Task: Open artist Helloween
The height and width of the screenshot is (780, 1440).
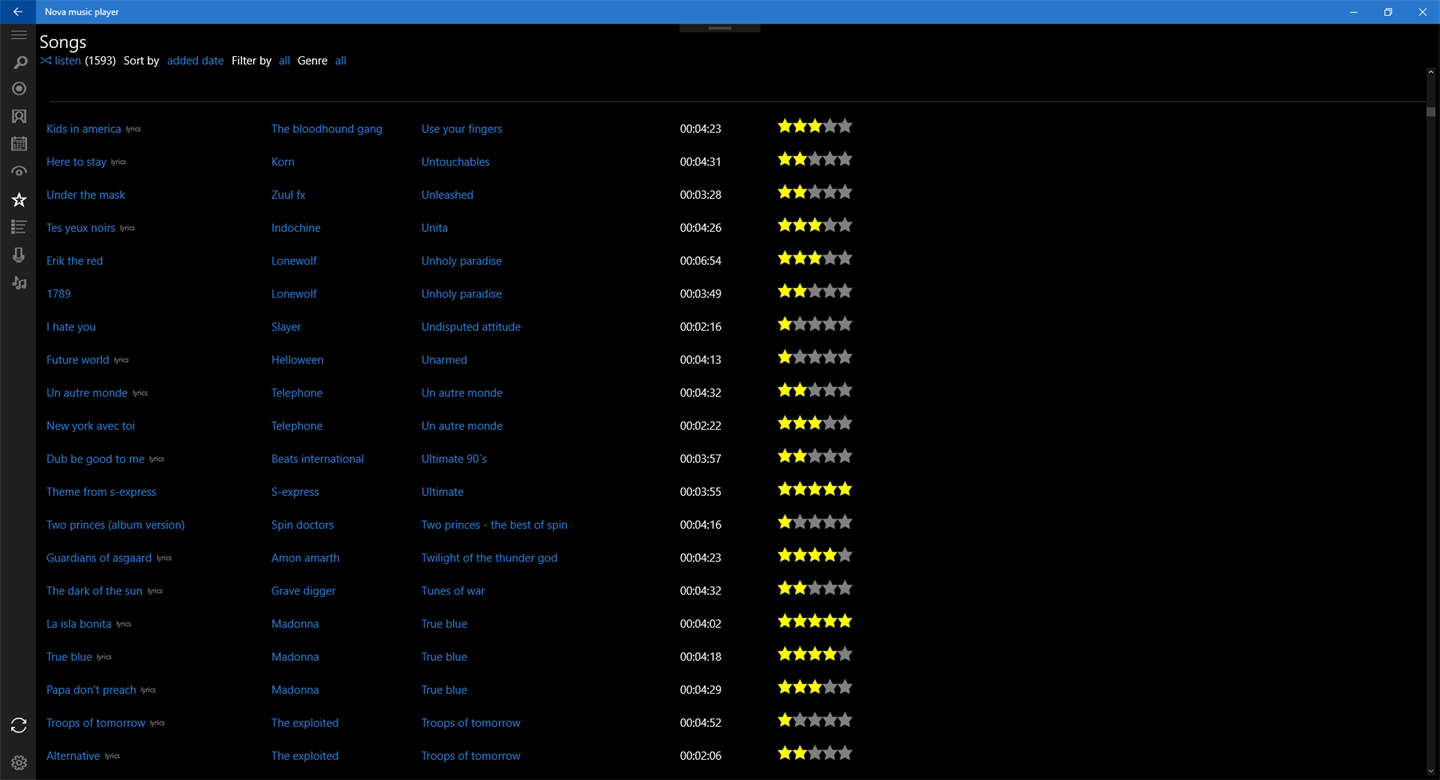Action: (x=297, y=360)
